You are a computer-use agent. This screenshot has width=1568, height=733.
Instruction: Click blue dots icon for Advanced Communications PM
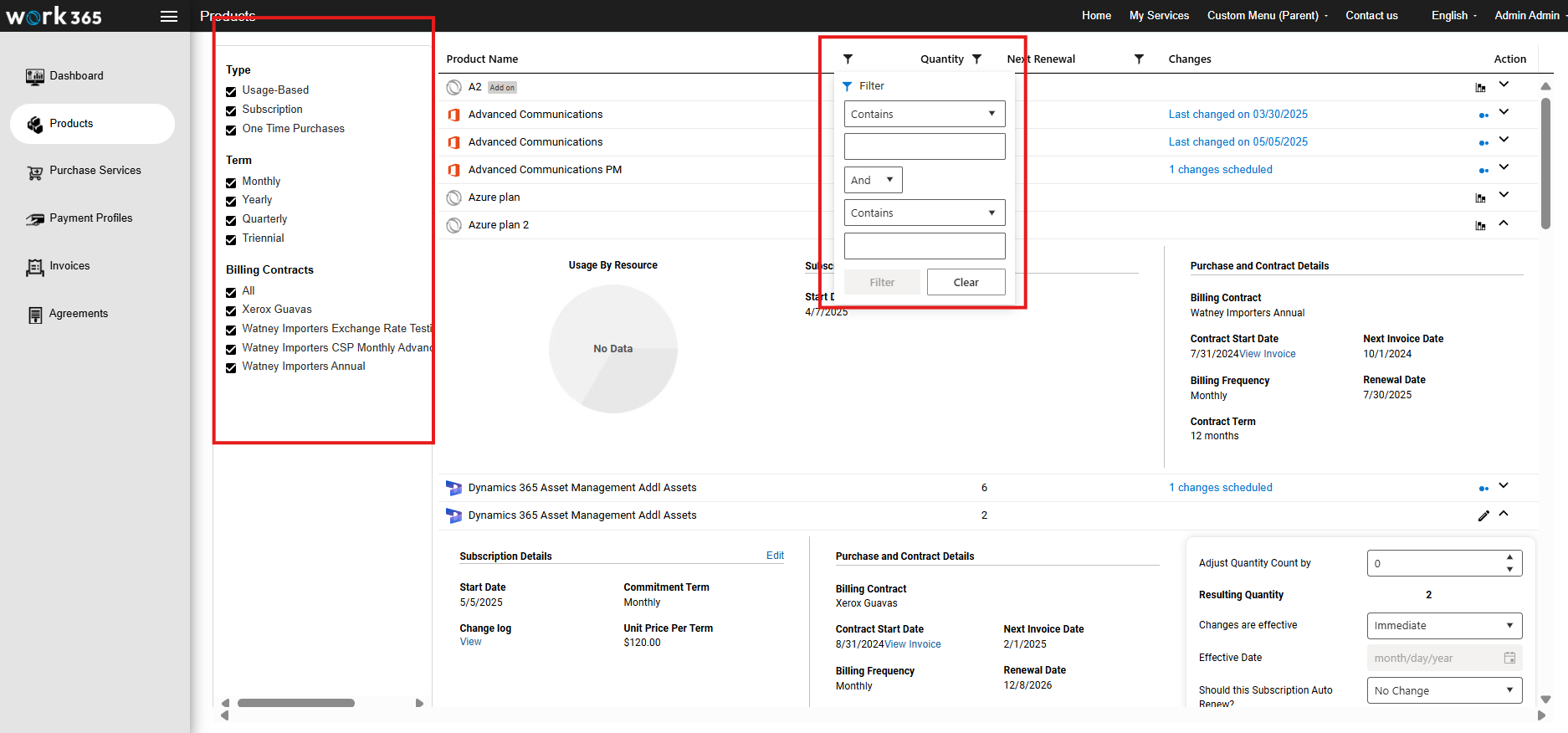pos(1483,171)
